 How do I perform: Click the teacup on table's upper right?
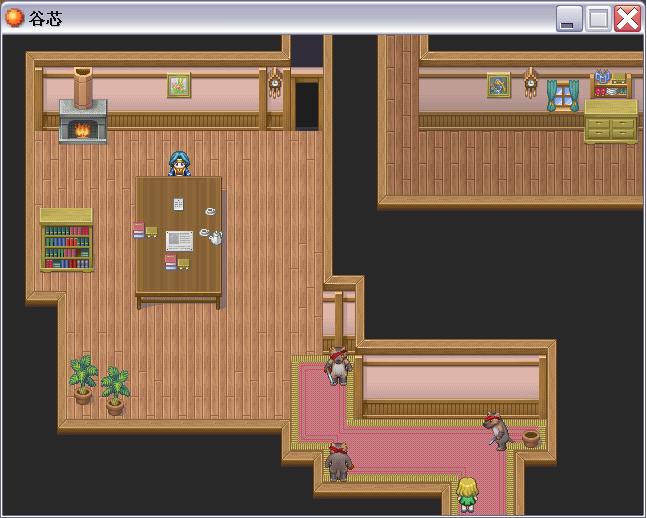pyautogui.click(x=210, y=211)
